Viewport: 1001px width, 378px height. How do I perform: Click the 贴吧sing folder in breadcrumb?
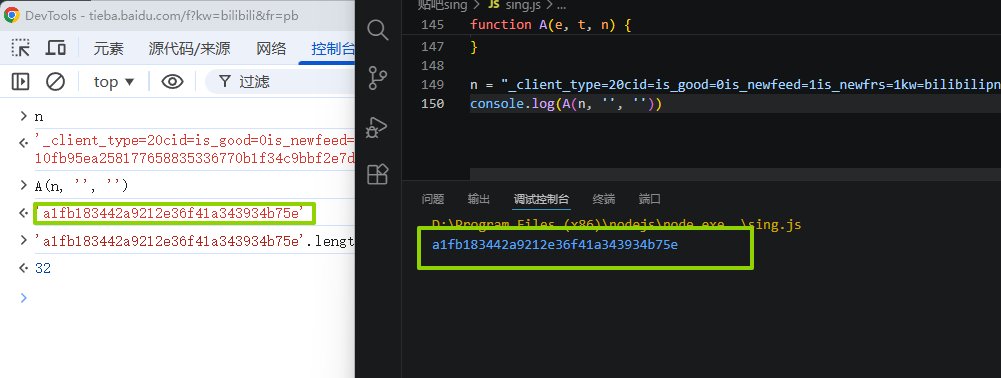[x=442, y=4]
